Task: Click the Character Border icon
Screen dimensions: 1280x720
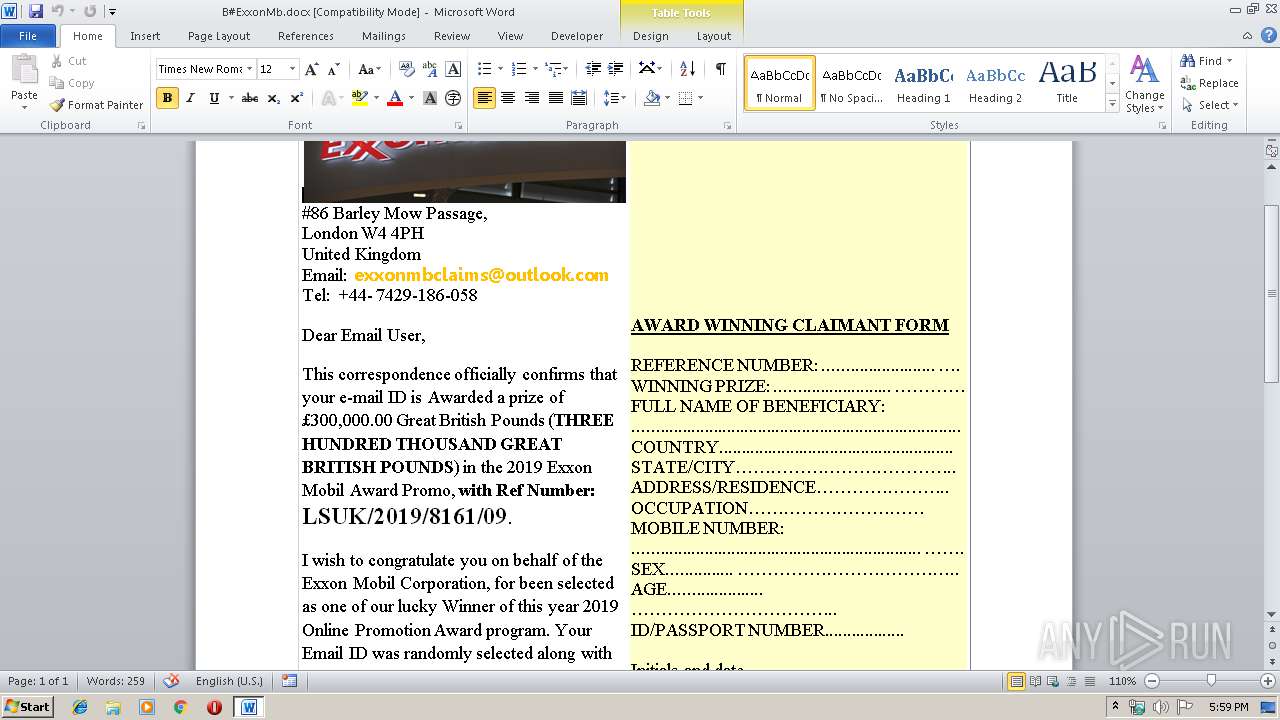Action: point(453,69)
